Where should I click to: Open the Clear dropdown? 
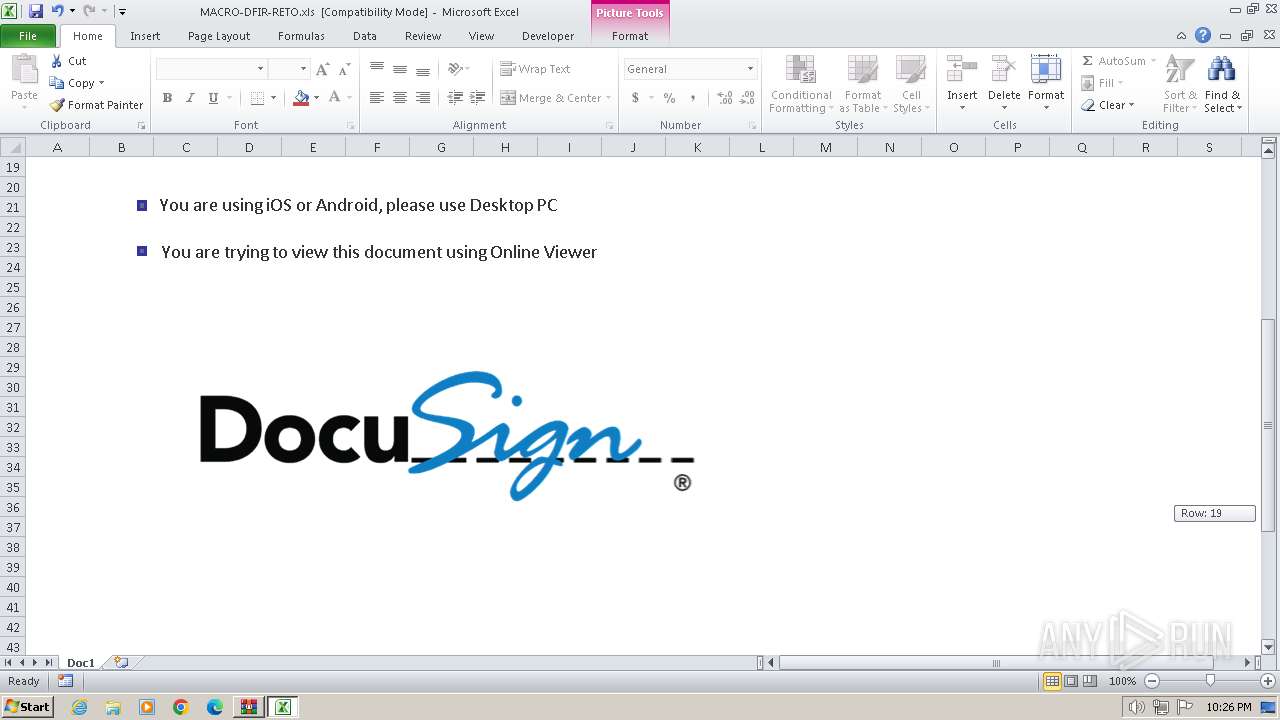click(x=1108, y=105)
